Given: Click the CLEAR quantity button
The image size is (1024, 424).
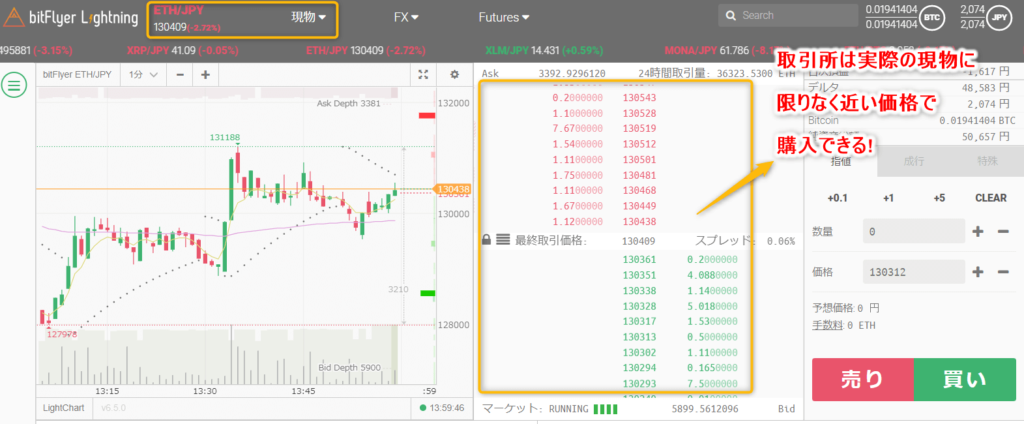Looking at the screenshot, I should [991, 198].
